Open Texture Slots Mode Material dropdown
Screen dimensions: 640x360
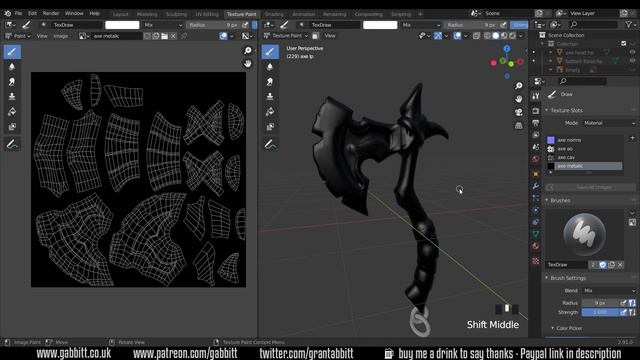(x=609, y=123)
